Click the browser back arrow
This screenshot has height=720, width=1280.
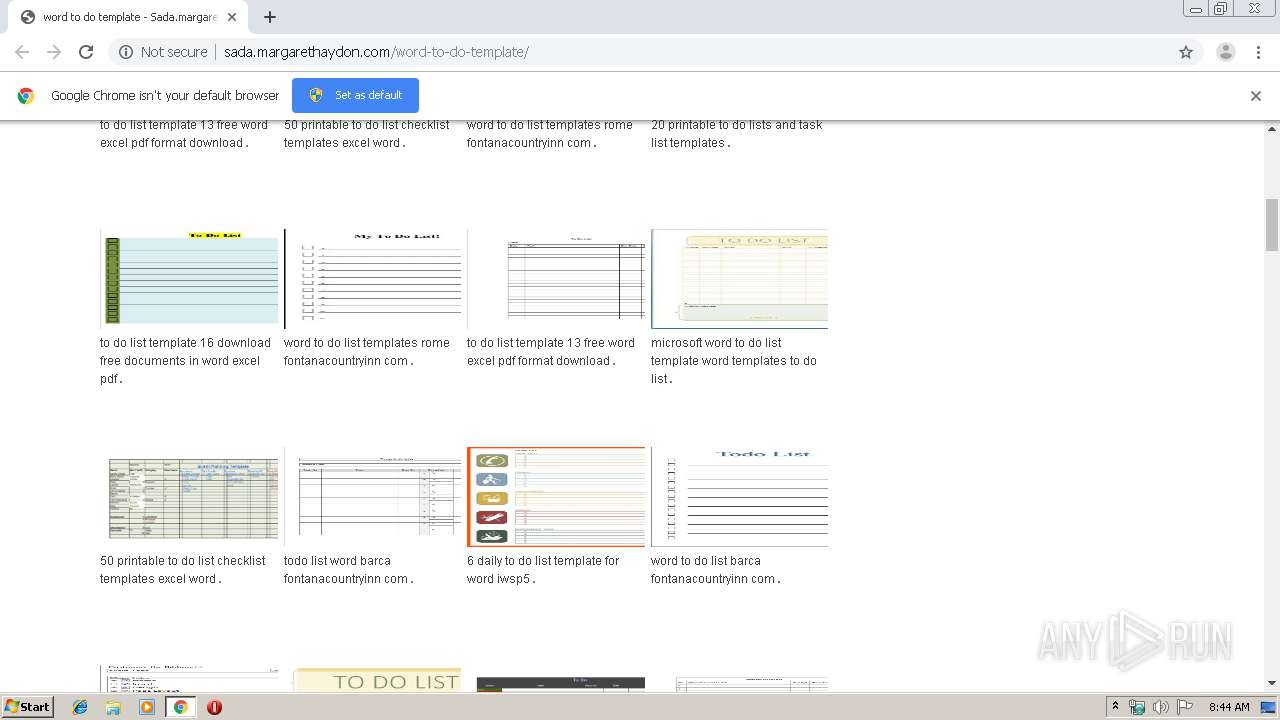22,52
